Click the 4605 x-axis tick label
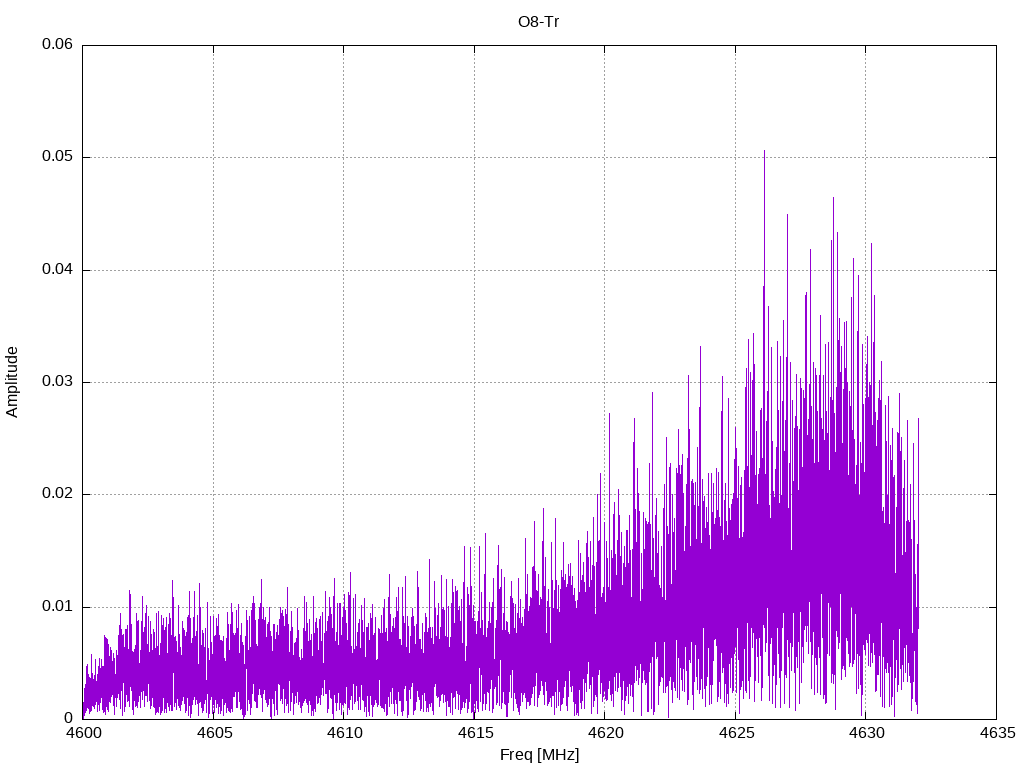 point(214,733)
